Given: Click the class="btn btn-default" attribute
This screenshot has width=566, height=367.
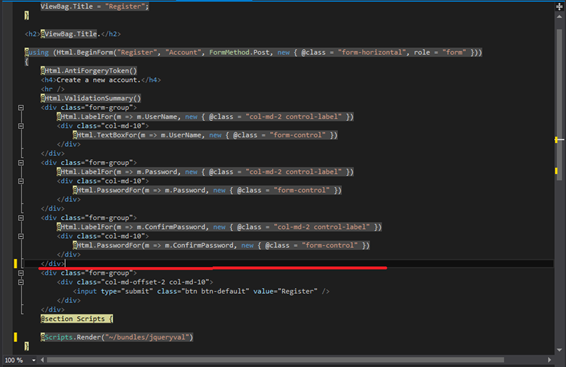Looking at the screenshot, I should click(203, 291).
